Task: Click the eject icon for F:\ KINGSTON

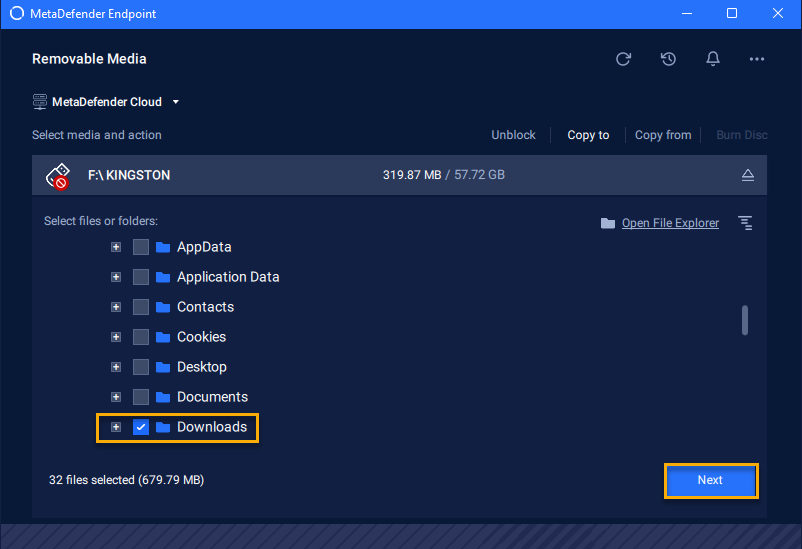Action: pos(748,175)
